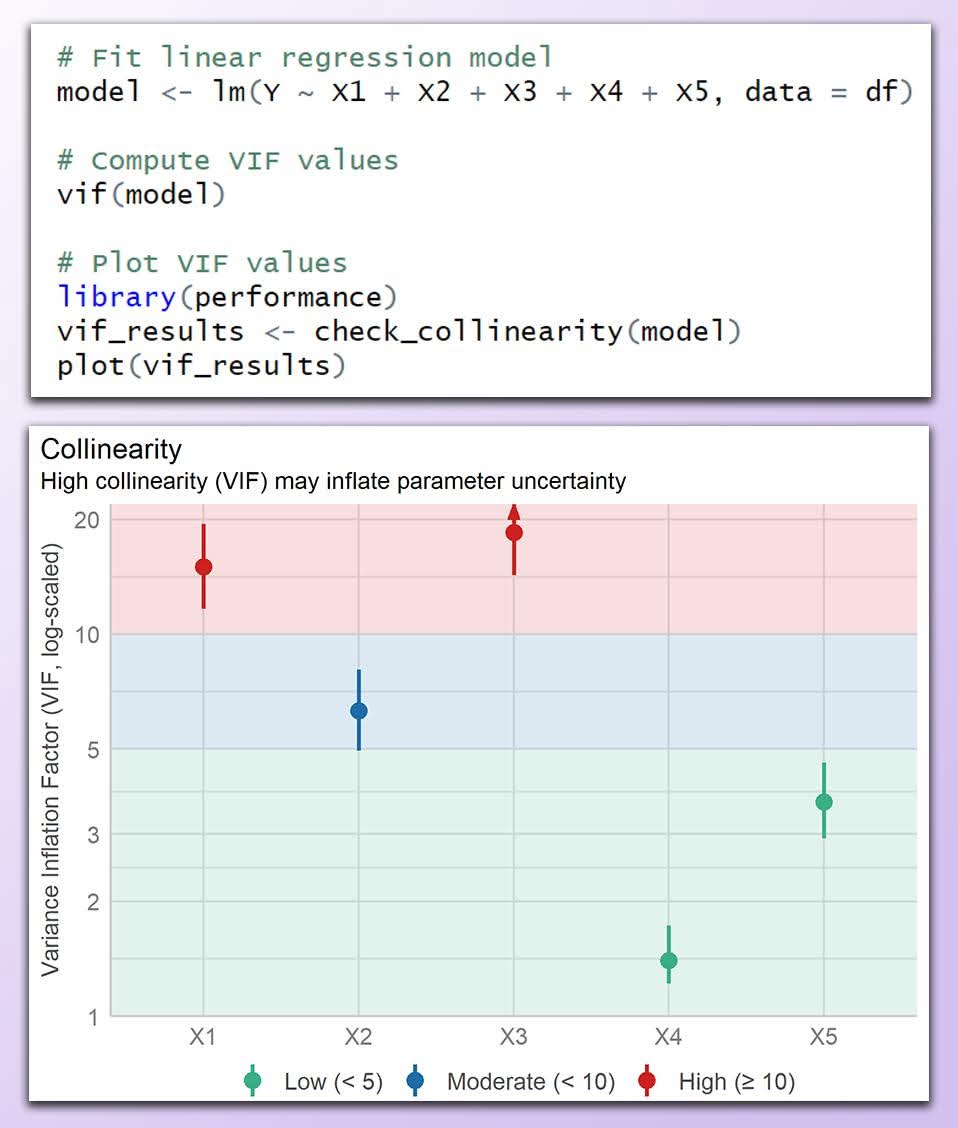Click the "vif(model)" code line
The height and width of the screenshot is (1128, 958).
coord(141,194)
